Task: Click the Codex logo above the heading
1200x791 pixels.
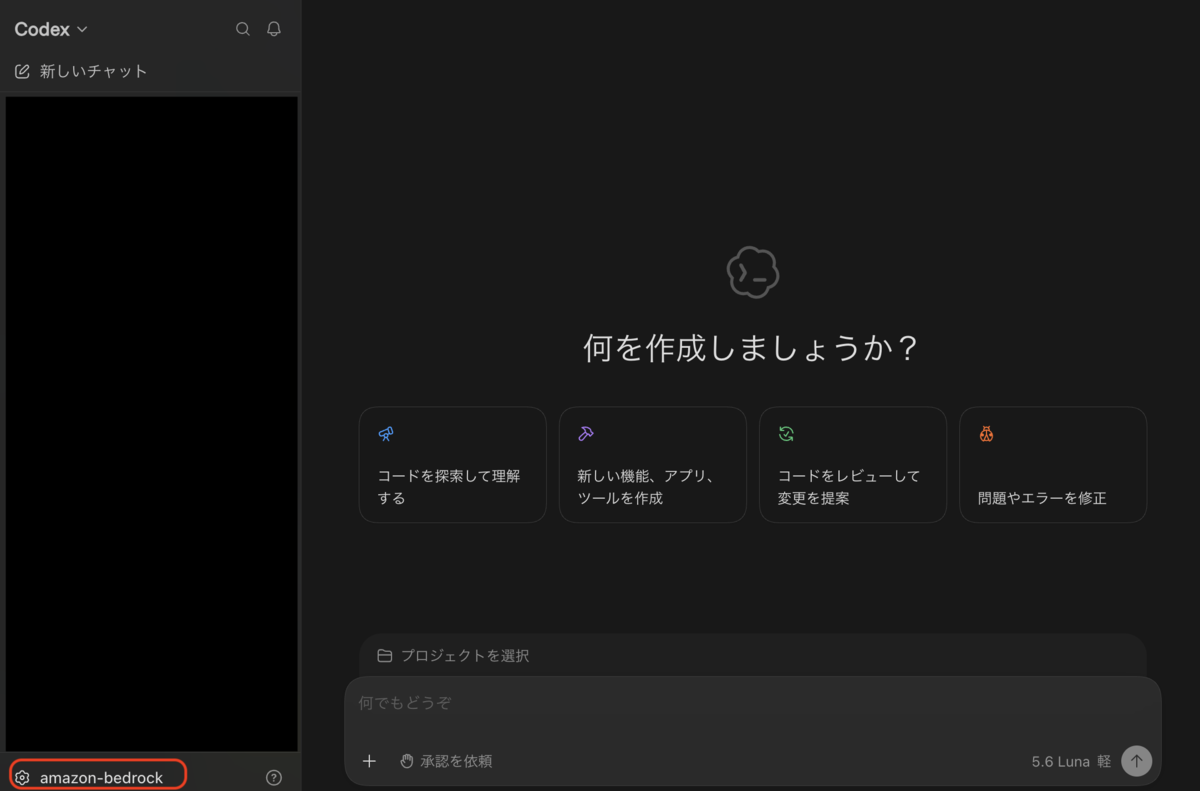Action: pyautogui.click(x=752, y=272)
